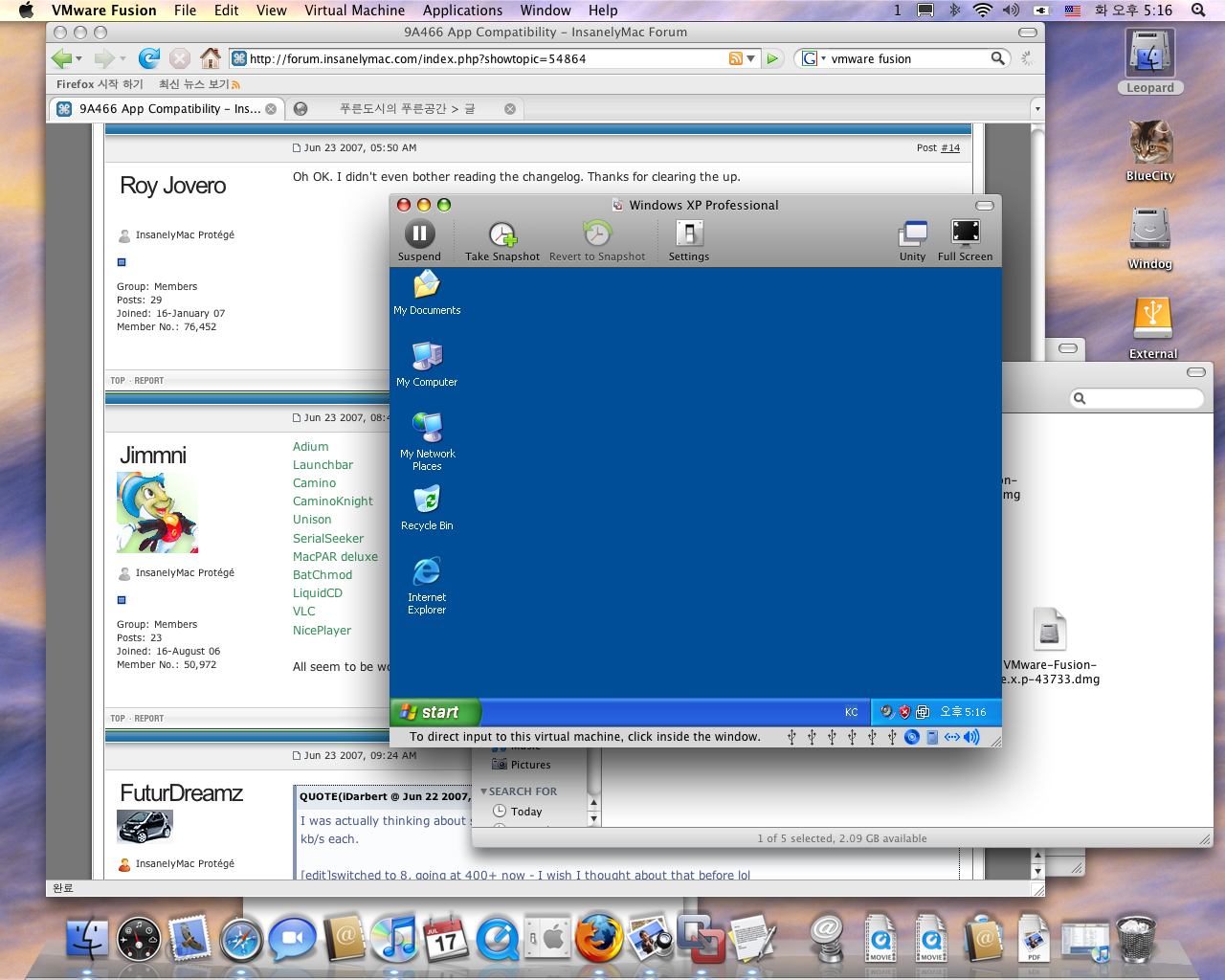Suspend the Windows XP virtual machine
The image size is (1225, 980).
click(419, 240)
